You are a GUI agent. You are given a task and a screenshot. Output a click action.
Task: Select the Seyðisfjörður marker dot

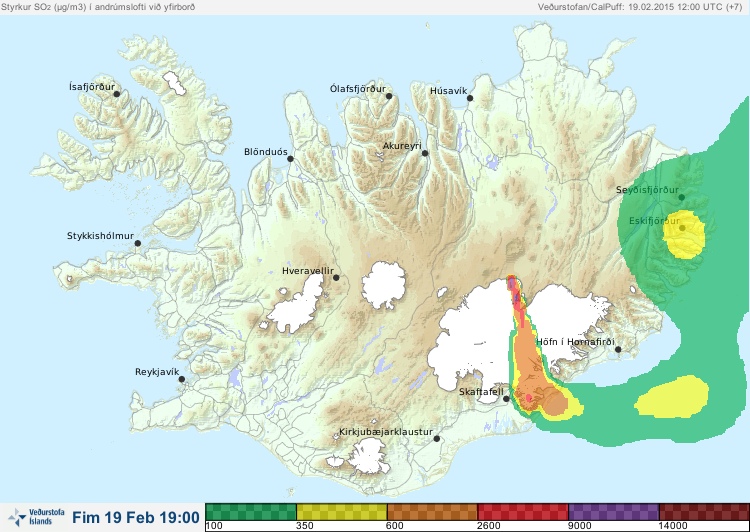click(682, 197)
